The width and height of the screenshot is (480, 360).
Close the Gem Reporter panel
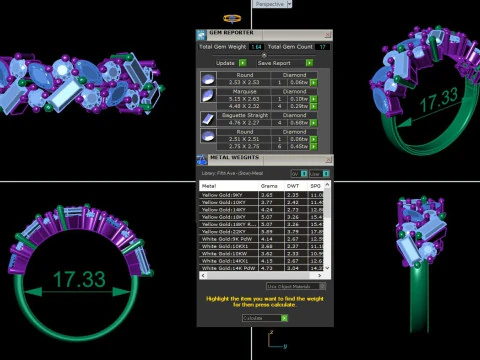point(328,35)
